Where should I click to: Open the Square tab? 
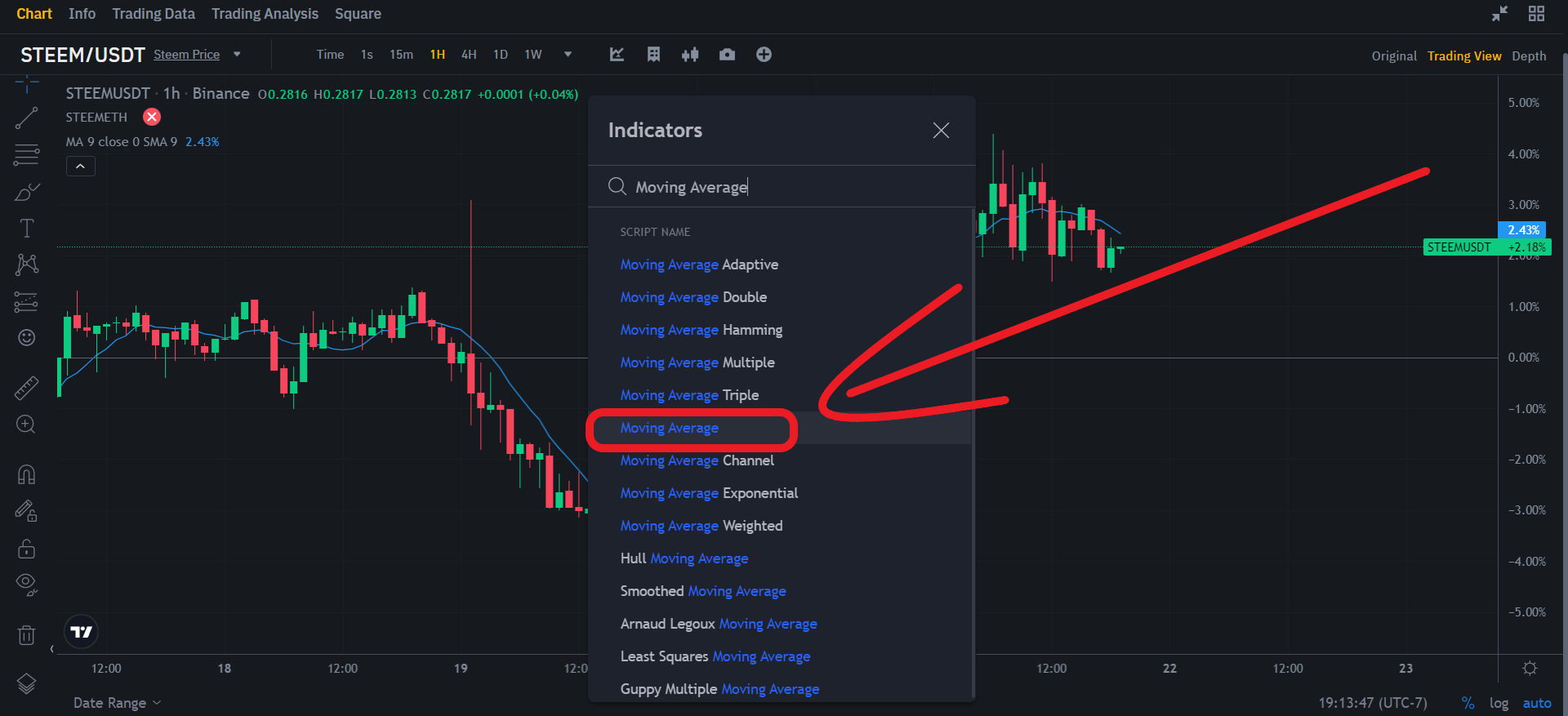pyautogui.click(x=358, y=14)
